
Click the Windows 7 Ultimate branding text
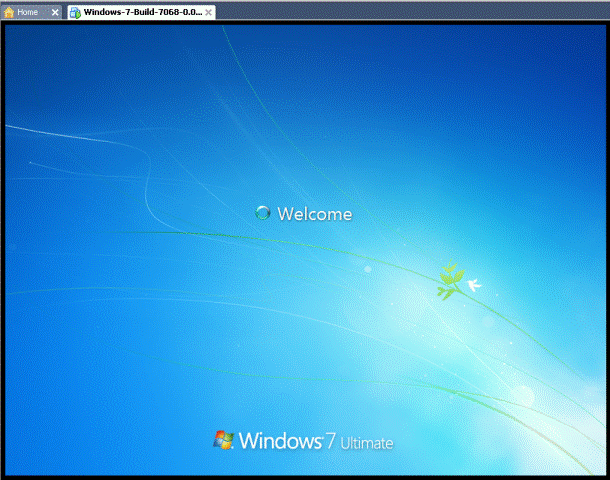click(316, 441)
